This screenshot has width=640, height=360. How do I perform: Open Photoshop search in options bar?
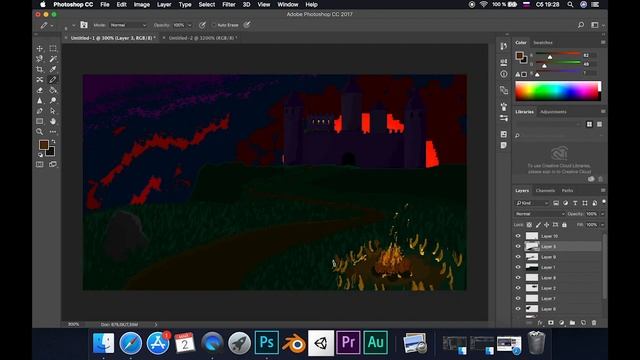[581, 25]
